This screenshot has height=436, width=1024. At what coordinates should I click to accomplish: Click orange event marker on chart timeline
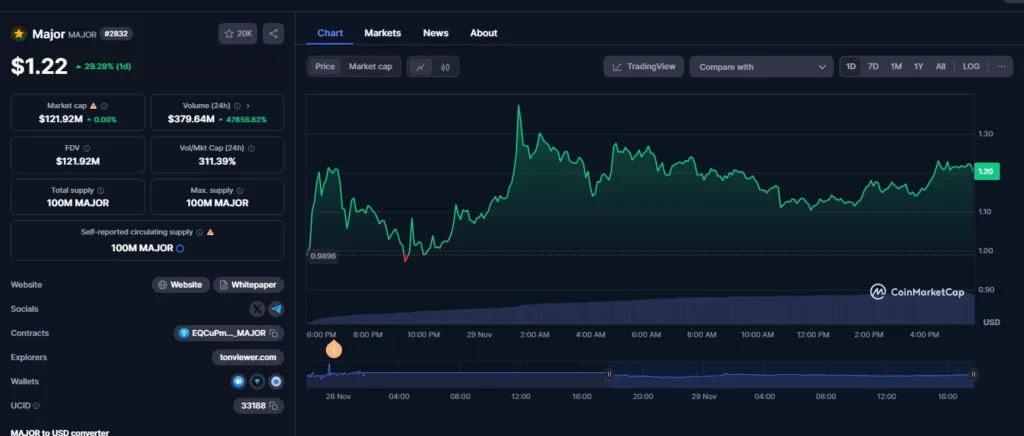334,350
